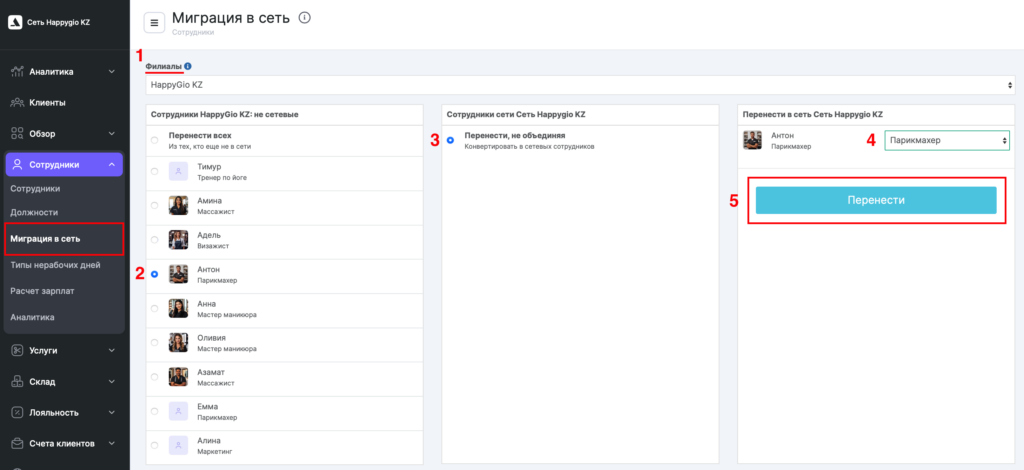1024x470 pixels.
Task: Open Типы нерабочих дней link
Action: click(55, 265)
